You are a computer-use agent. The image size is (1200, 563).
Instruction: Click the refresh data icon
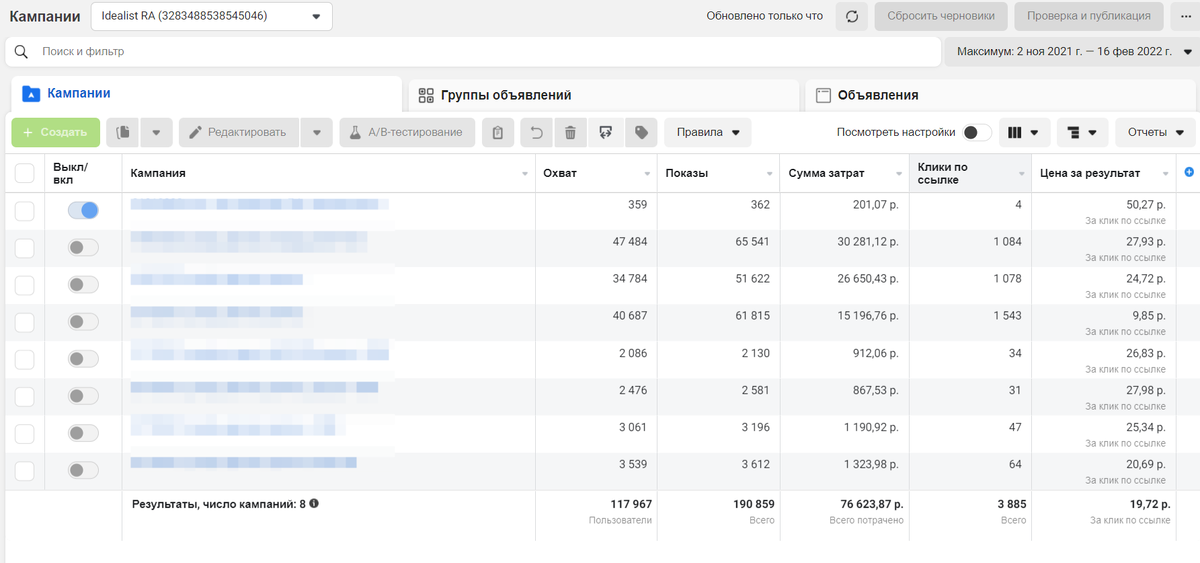click(x=852, y=16)
